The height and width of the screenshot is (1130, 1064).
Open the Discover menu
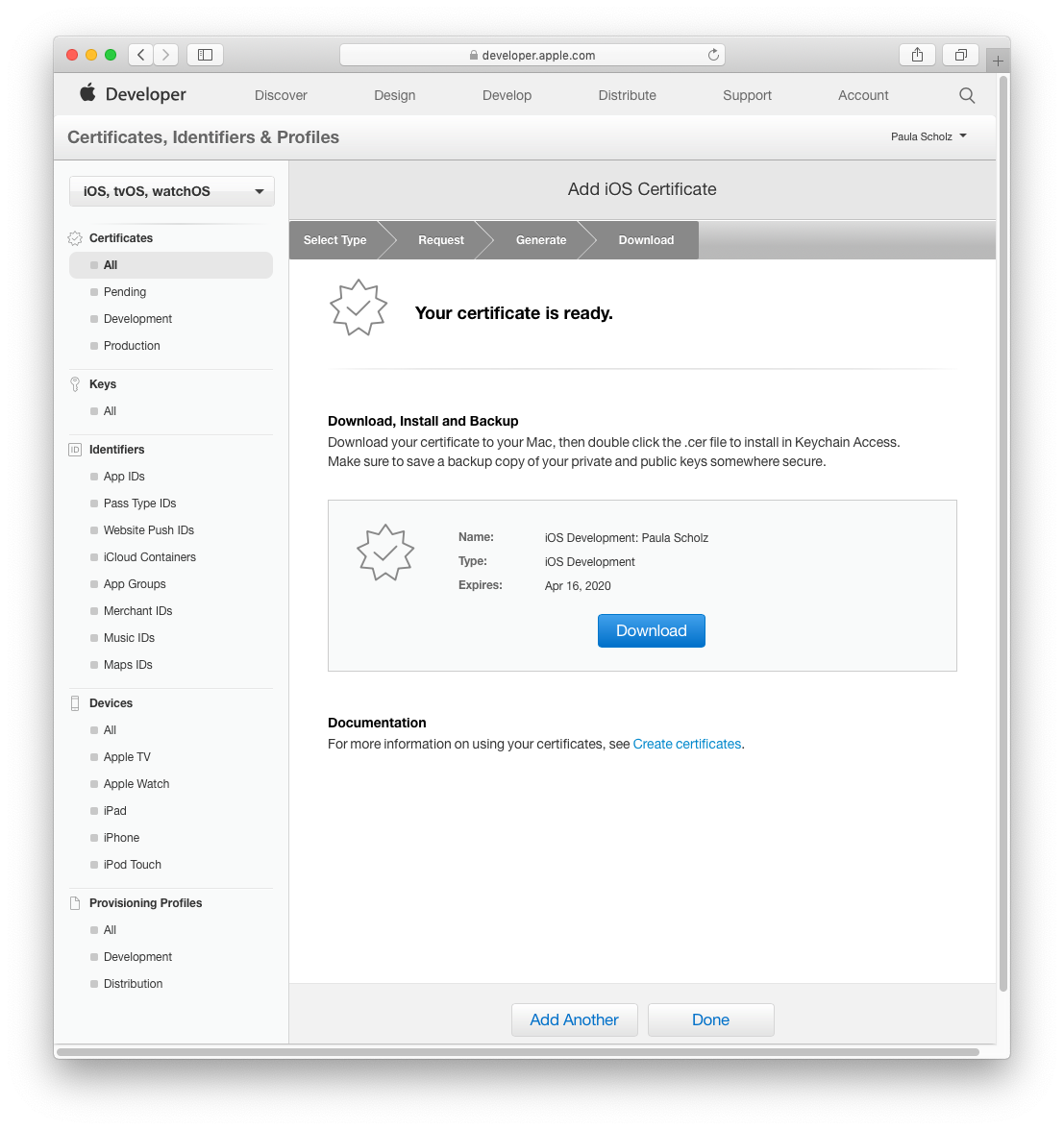click(281, 95)
